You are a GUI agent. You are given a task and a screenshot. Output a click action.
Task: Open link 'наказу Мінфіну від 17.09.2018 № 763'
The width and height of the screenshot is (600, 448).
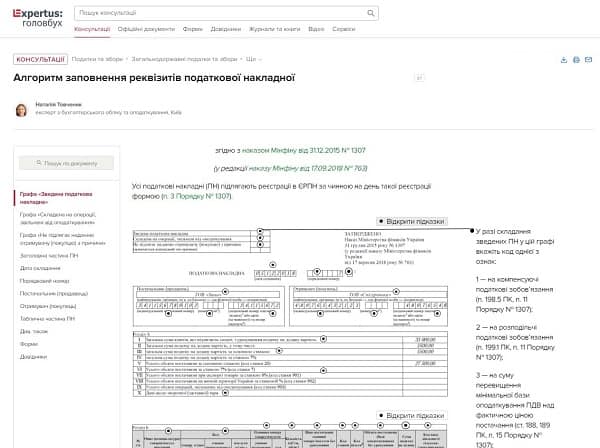click(x=308, y=168)
